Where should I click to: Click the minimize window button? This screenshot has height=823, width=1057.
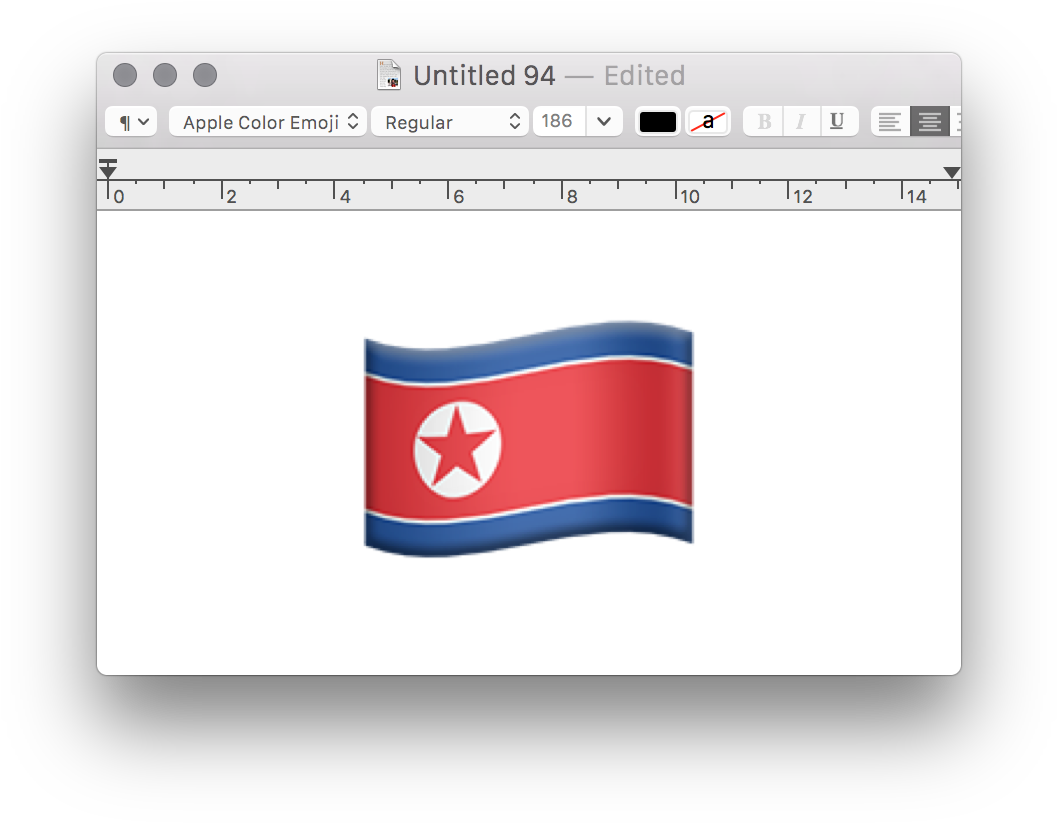pyautogui.click(x=165, y=75)
